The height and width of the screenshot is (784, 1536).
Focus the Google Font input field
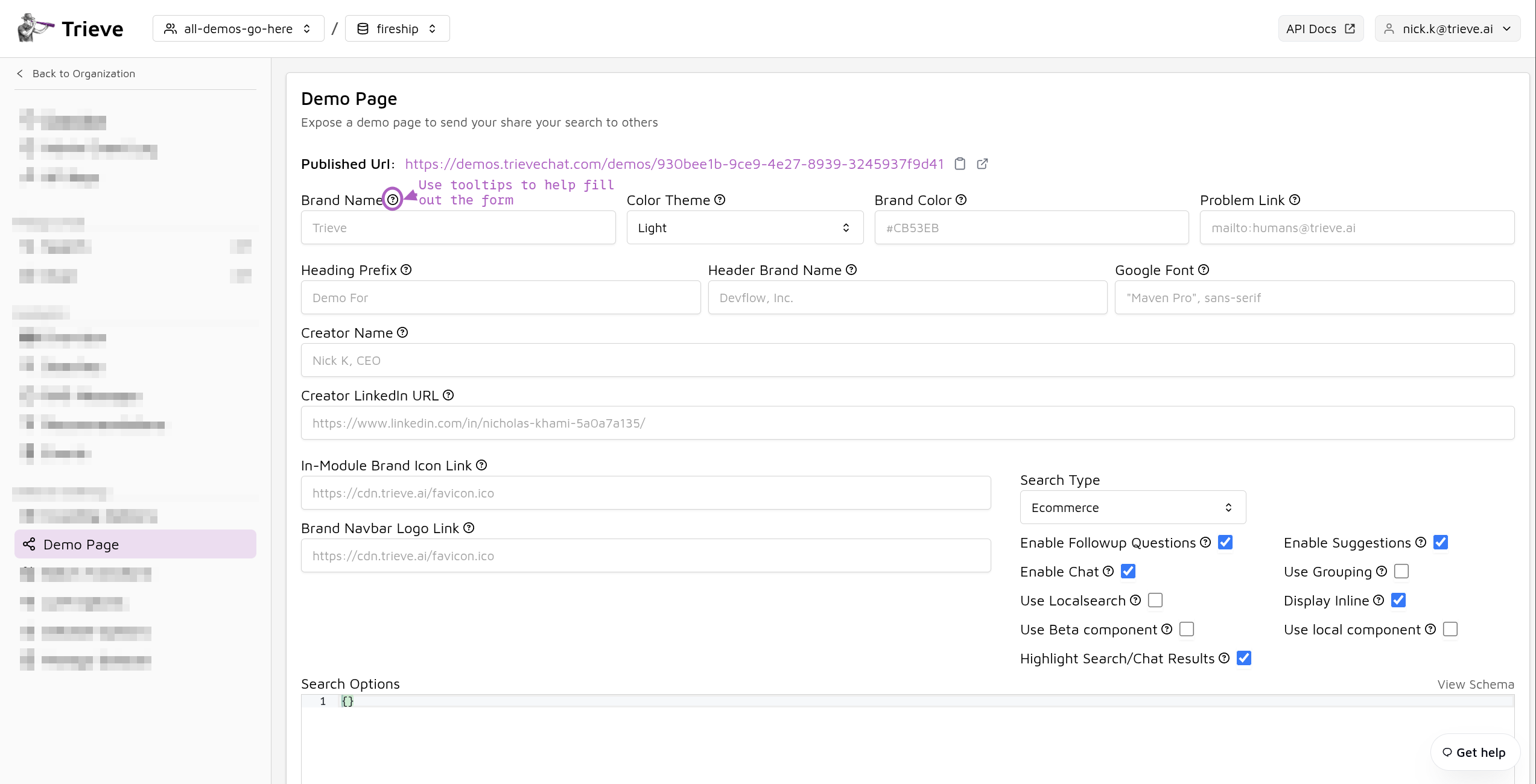[x=1315, y=297]
